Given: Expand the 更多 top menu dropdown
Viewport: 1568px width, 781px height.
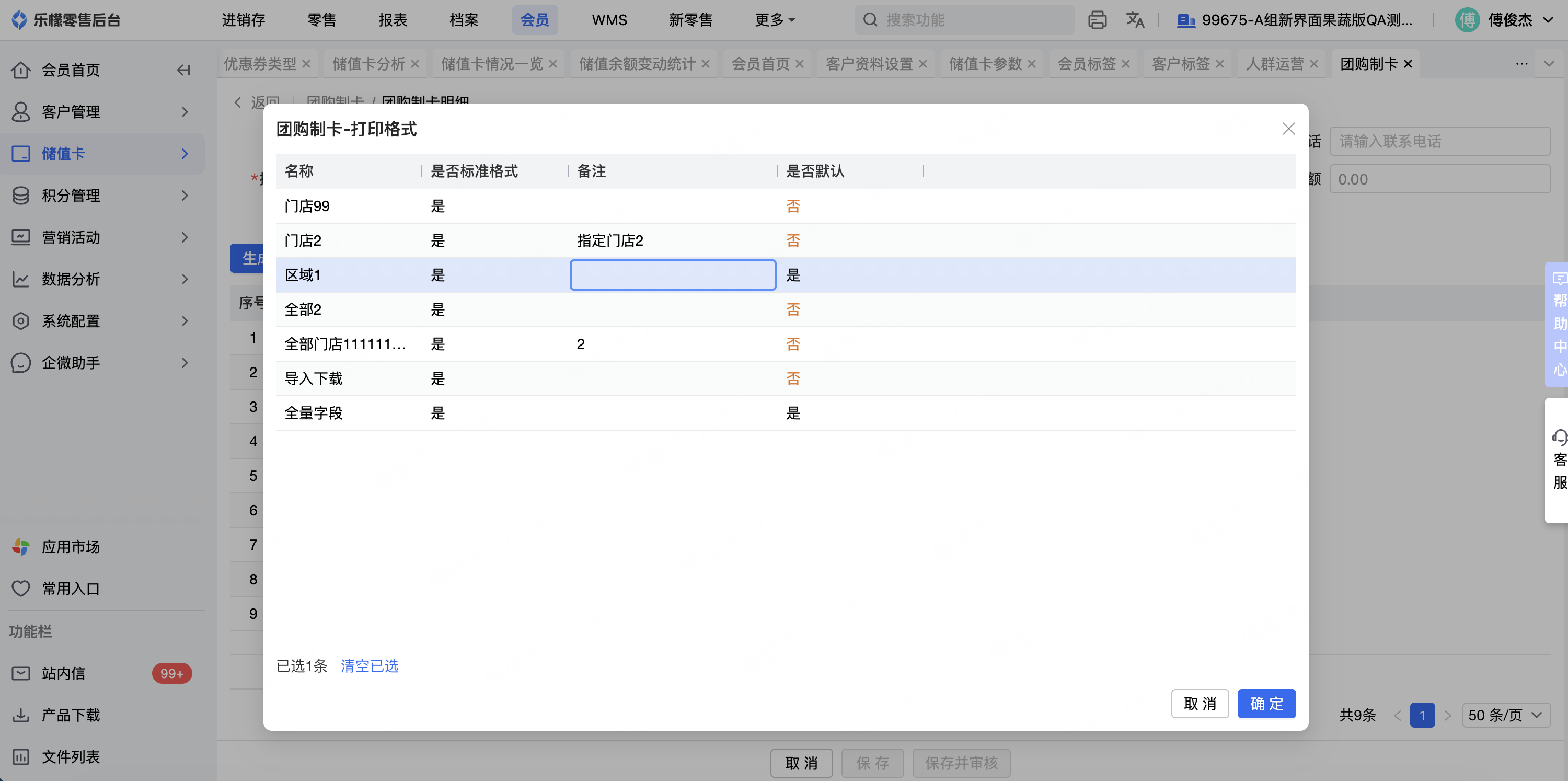Looking at the screenshot, I should (775, 20).
